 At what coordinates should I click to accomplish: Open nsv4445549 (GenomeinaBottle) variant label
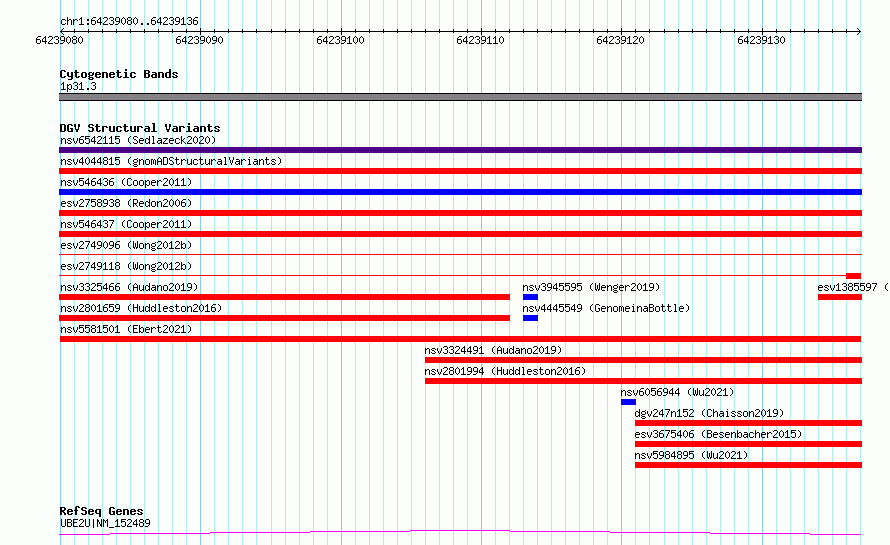(x=606, y=308)
